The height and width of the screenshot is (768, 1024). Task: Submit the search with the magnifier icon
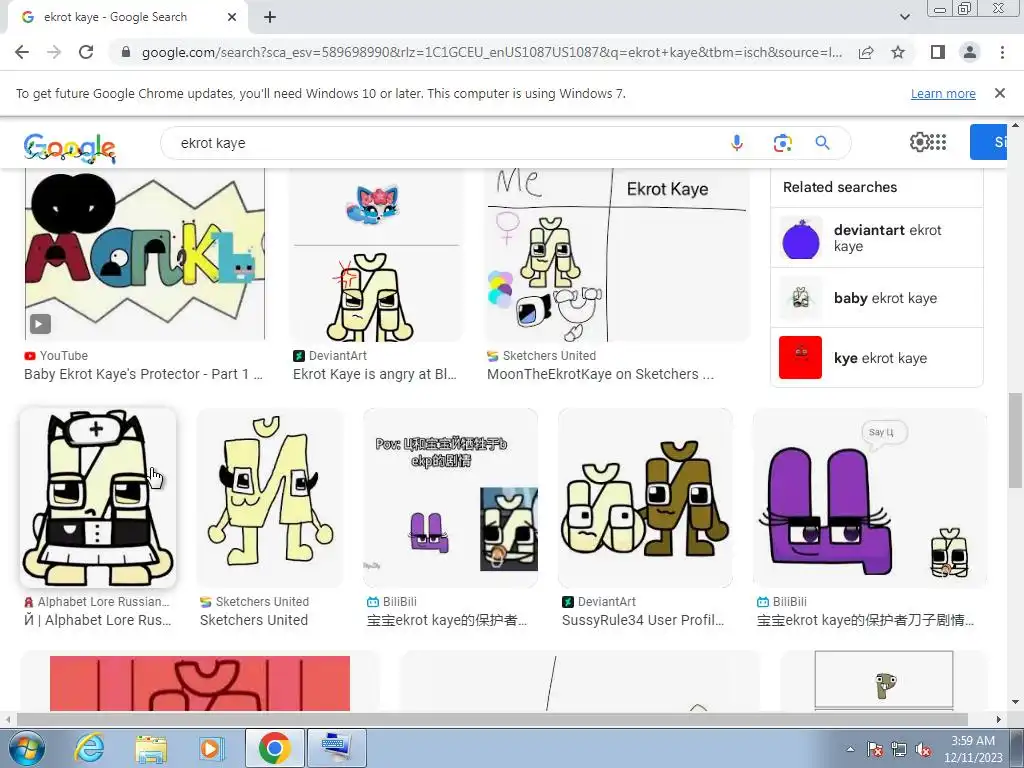pyautogui.click(x=822, y=142)
